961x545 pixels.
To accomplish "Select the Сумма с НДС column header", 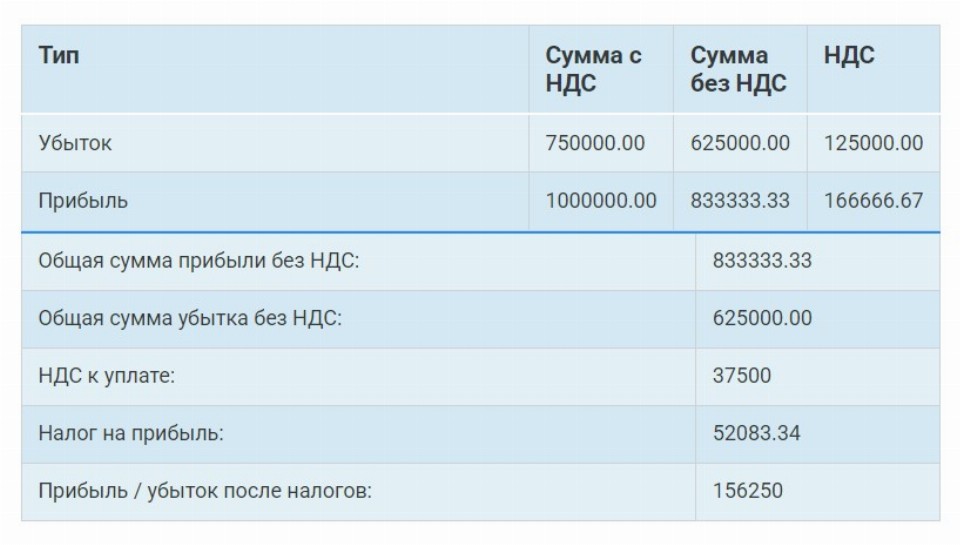I will [593, 69].
